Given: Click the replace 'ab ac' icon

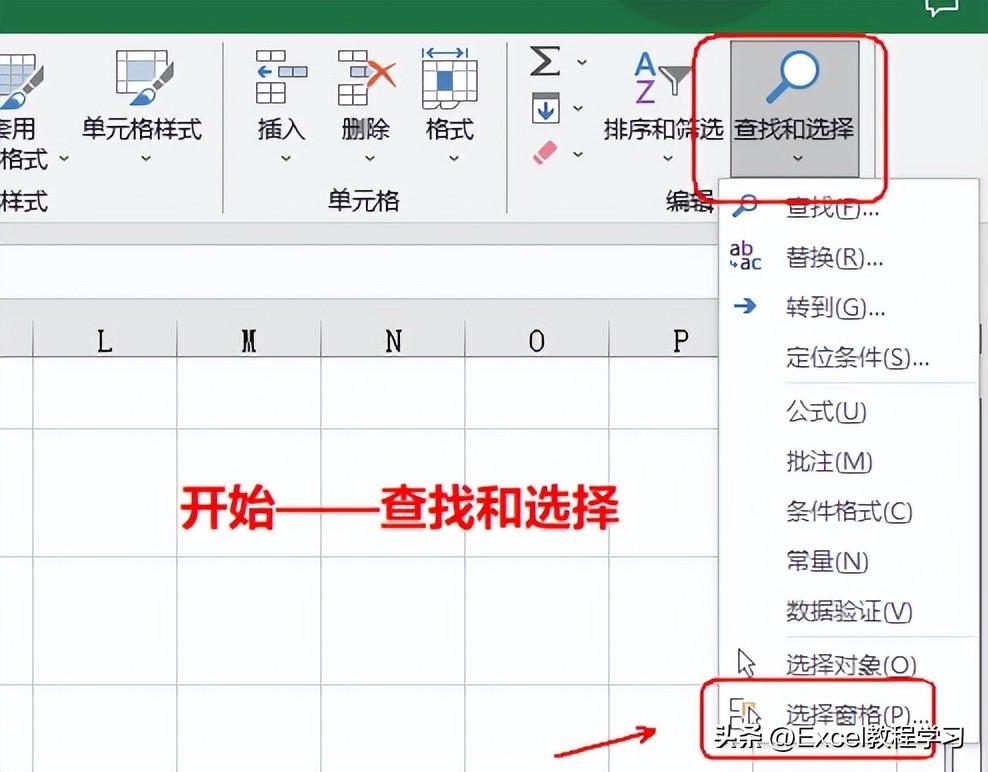Looking at the screenshot, I should click(x=745, y=256).
